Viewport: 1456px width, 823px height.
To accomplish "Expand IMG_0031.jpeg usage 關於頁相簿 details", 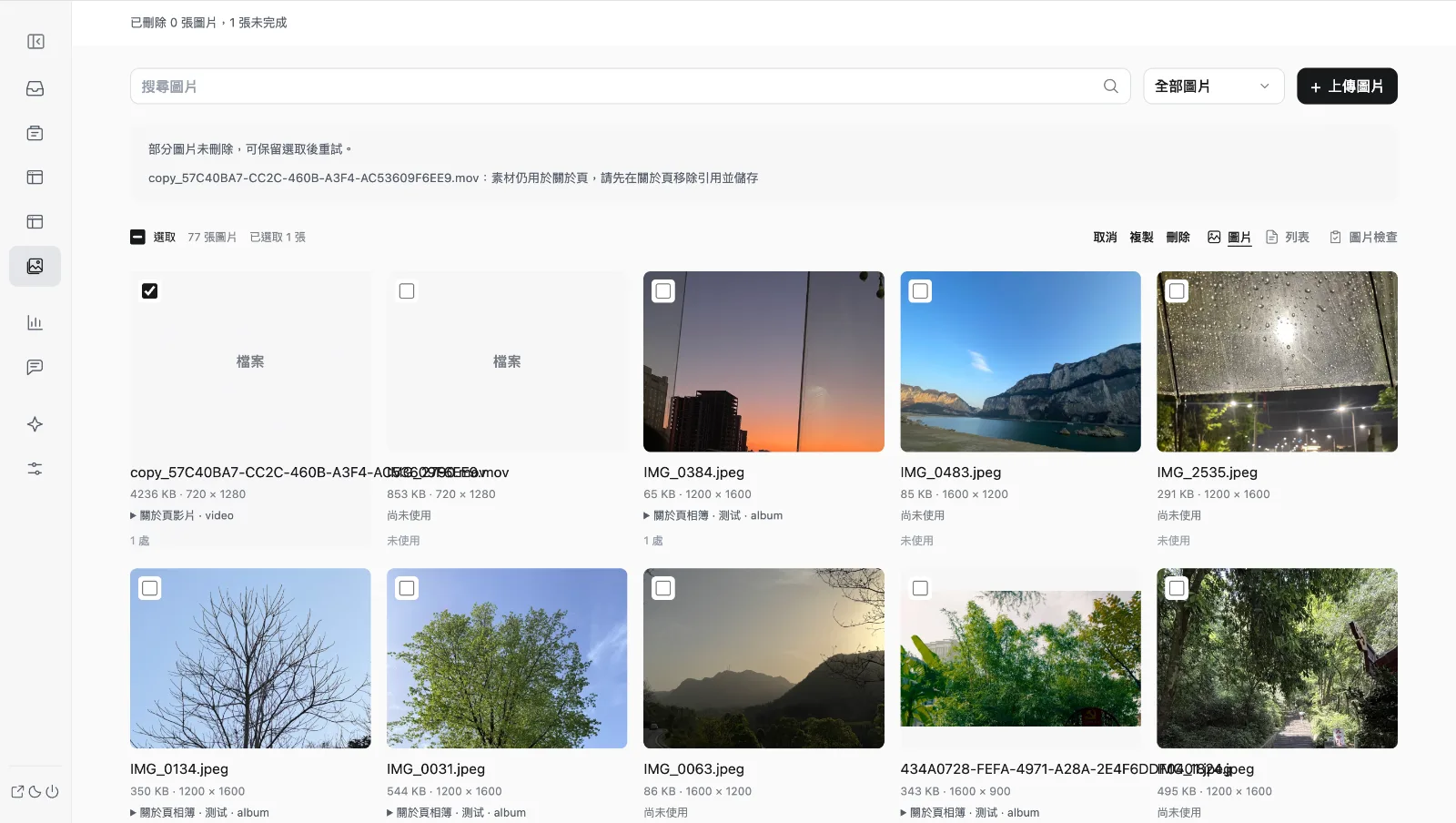I will (x=456, y=812).
